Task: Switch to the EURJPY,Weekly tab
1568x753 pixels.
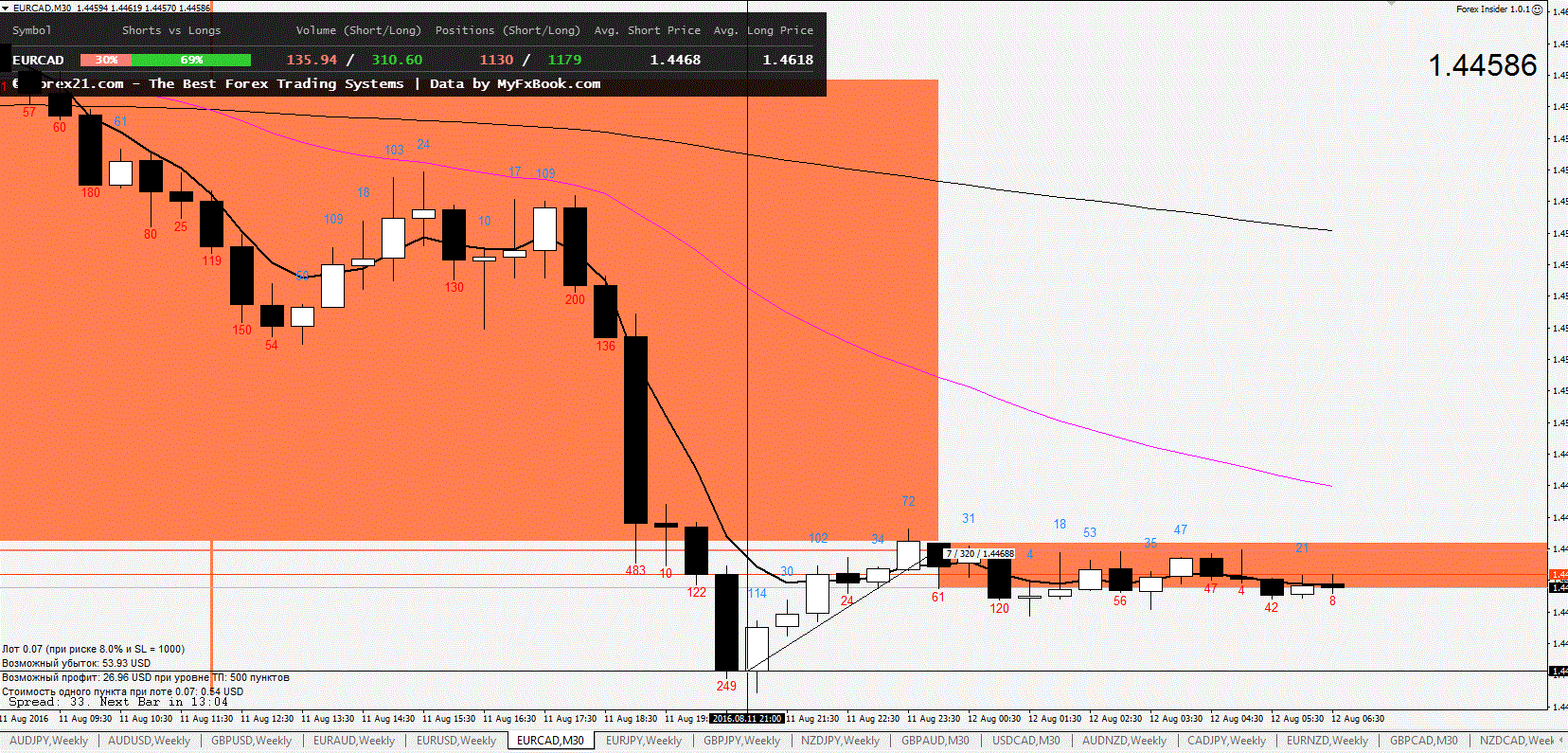Action: tap(643, 741)
